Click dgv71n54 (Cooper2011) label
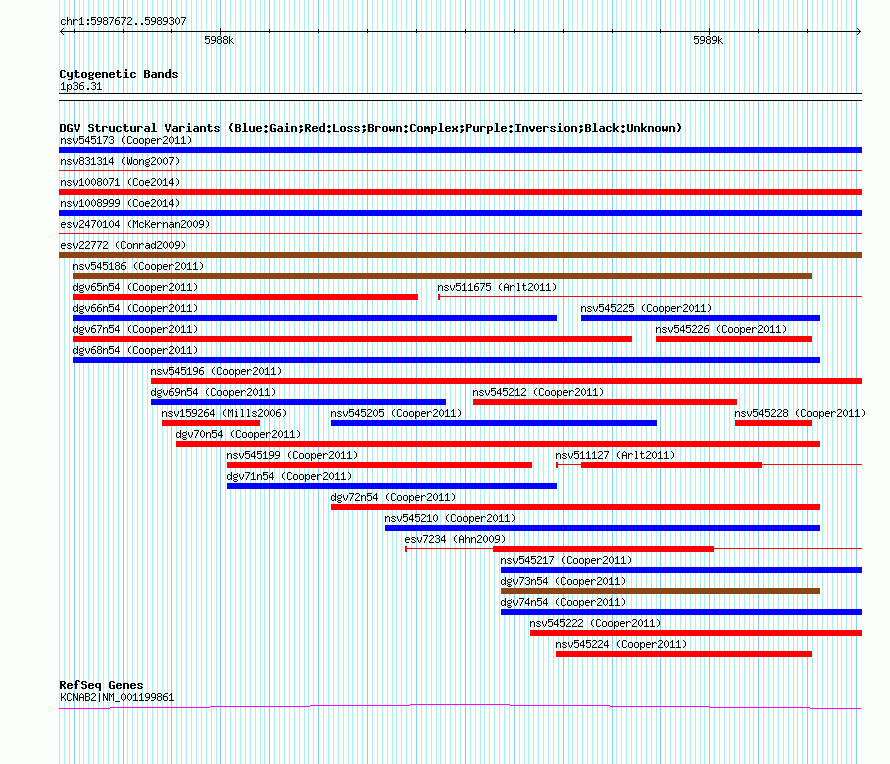 tap(289, 476)
